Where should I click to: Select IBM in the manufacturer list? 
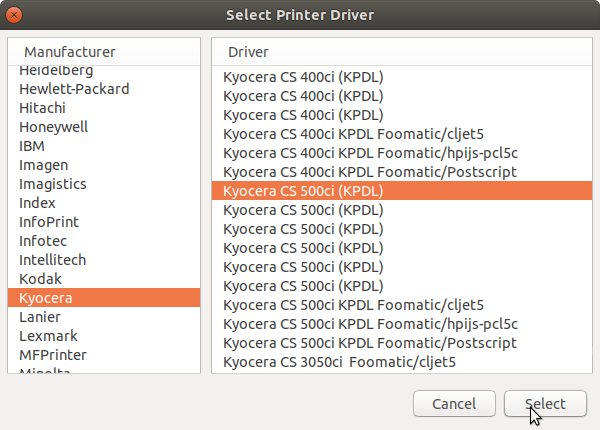(x=104, y=146)
